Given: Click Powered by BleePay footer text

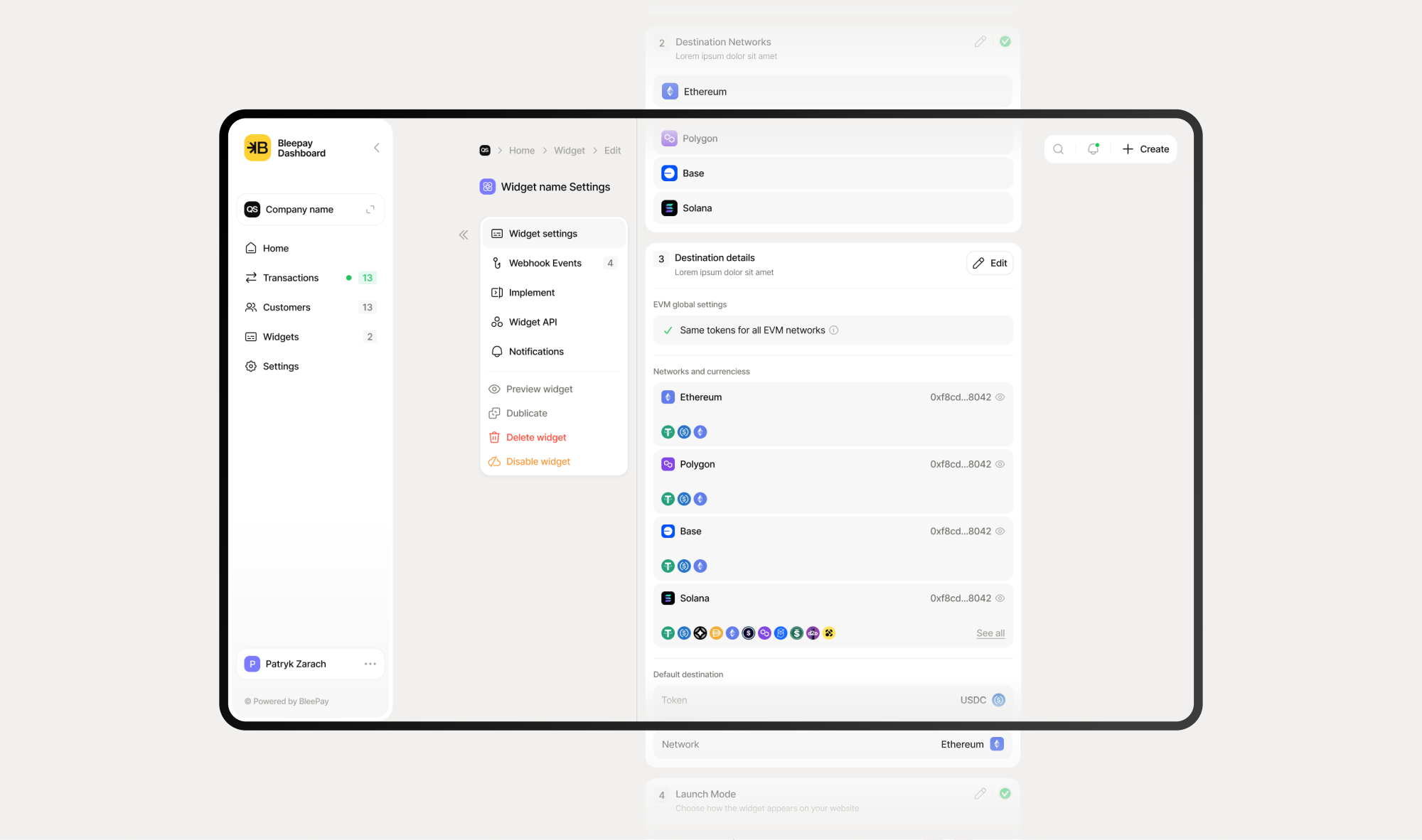Looking at the screenshot, I should click(x=287, y=701).
